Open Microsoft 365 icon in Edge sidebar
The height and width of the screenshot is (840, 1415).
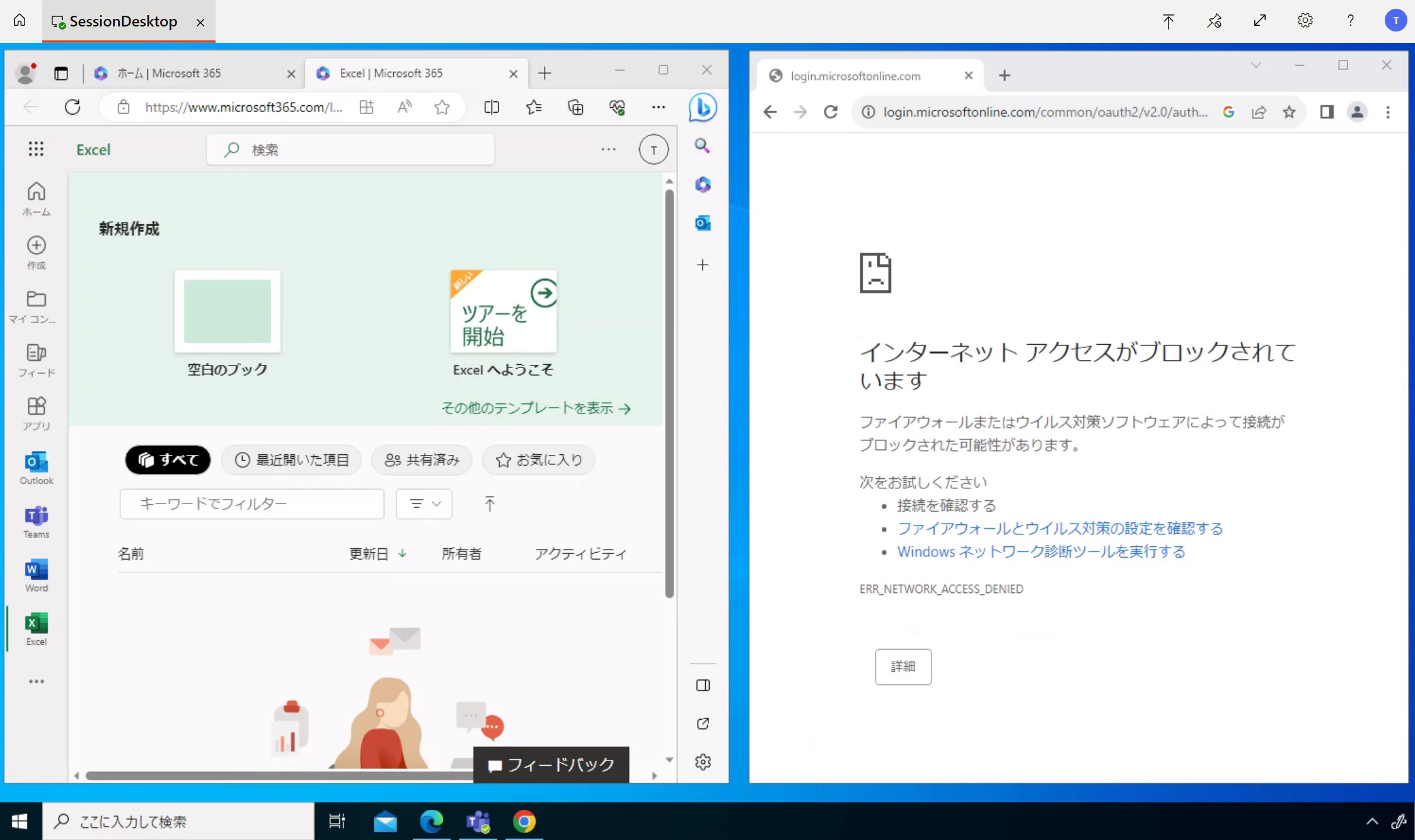click(702, 185)
